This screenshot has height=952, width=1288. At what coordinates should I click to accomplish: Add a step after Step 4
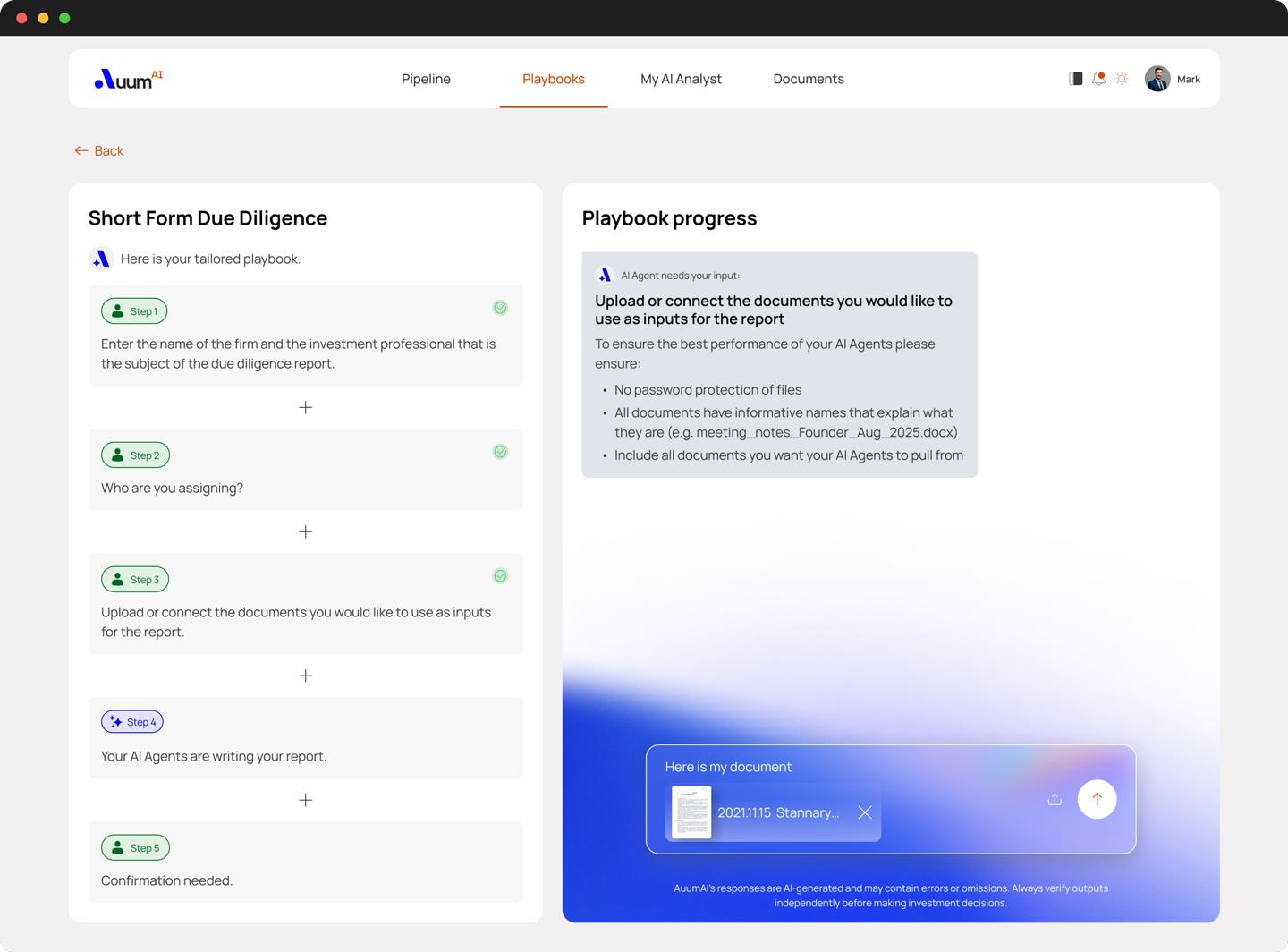(x=306, y=801)
